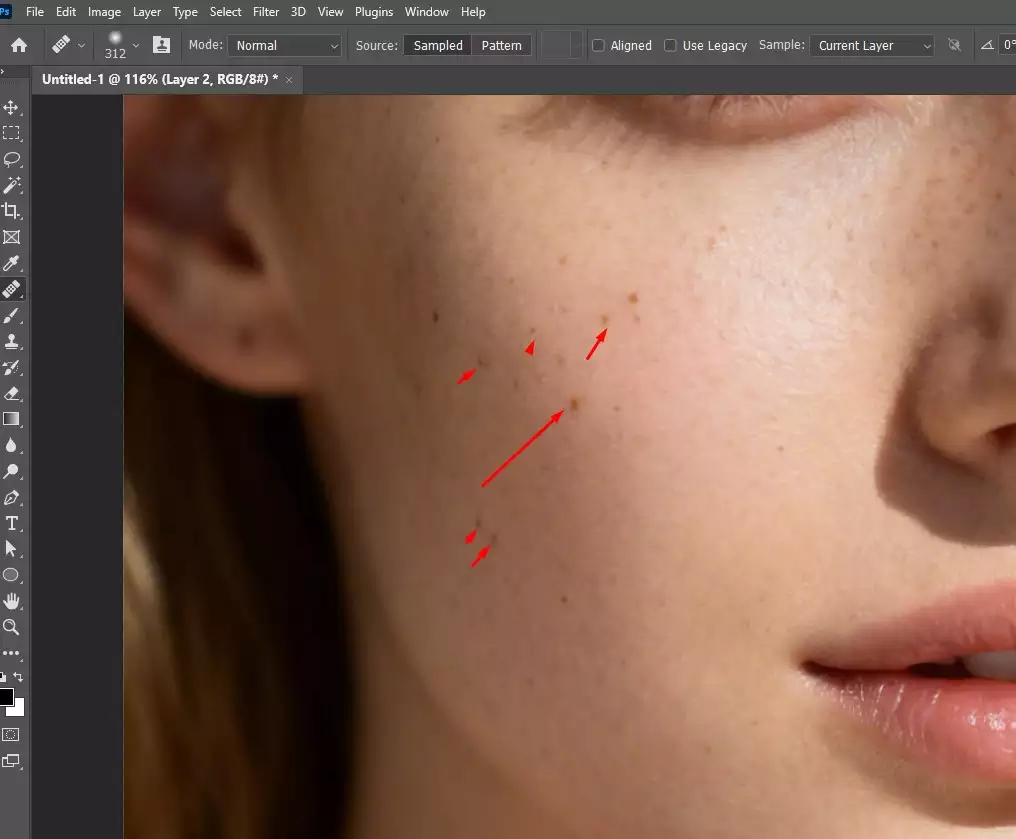Viewport: 1016px width, 839px height.
Task: Open the brush size picker
Action: point(120,45)
